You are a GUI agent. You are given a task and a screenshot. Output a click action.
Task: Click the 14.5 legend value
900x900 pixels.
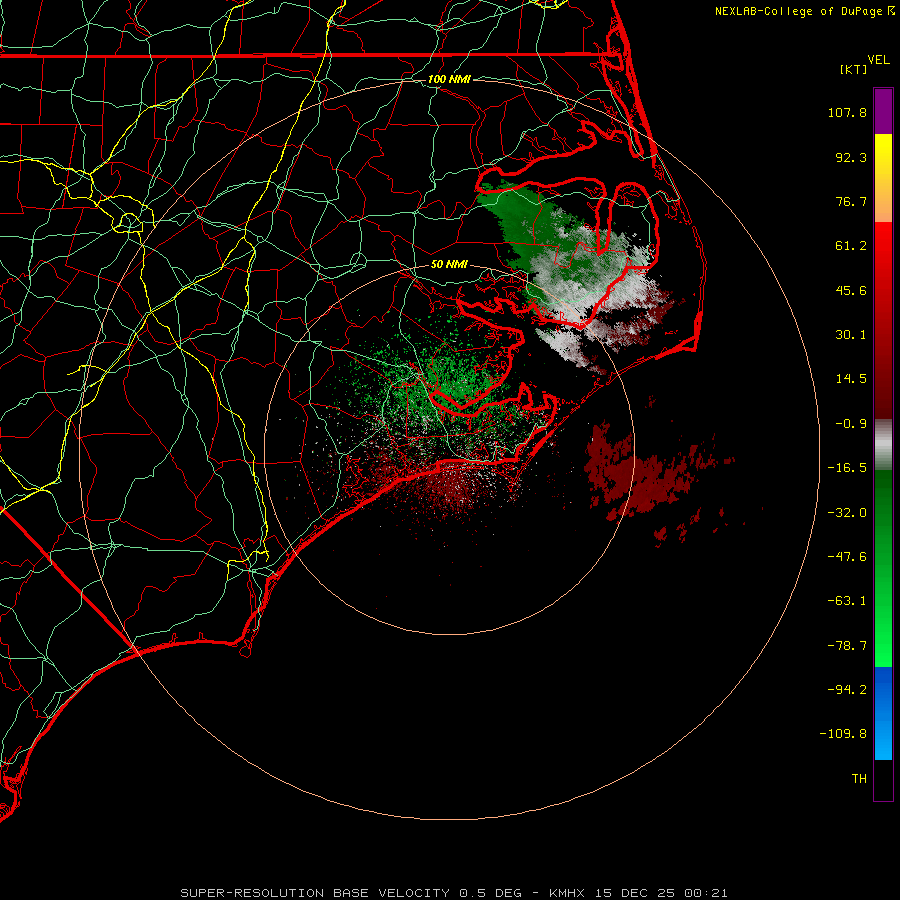pos(851,379)
